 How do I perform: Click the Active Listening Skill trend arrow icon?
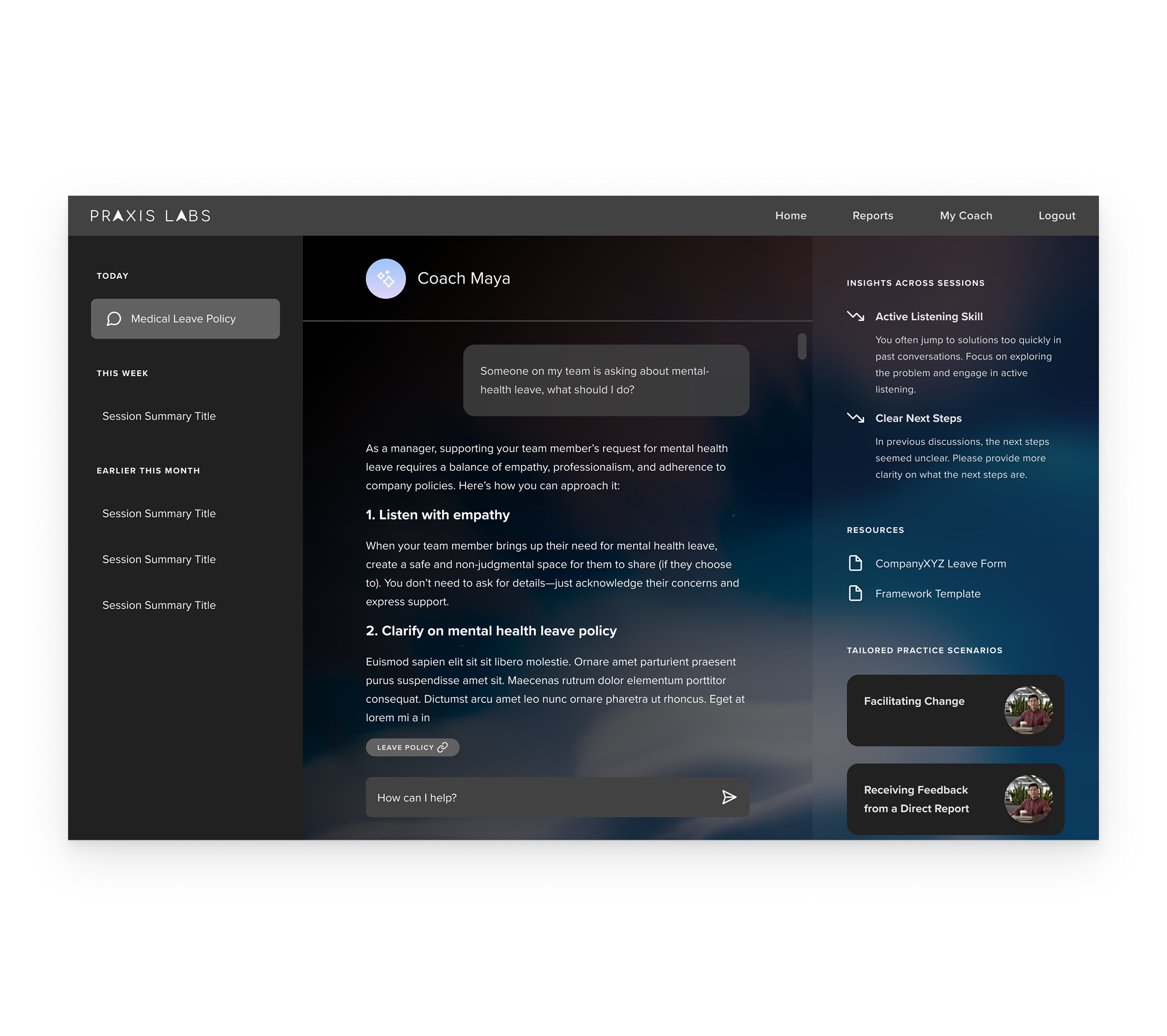[x=855, y=316]
